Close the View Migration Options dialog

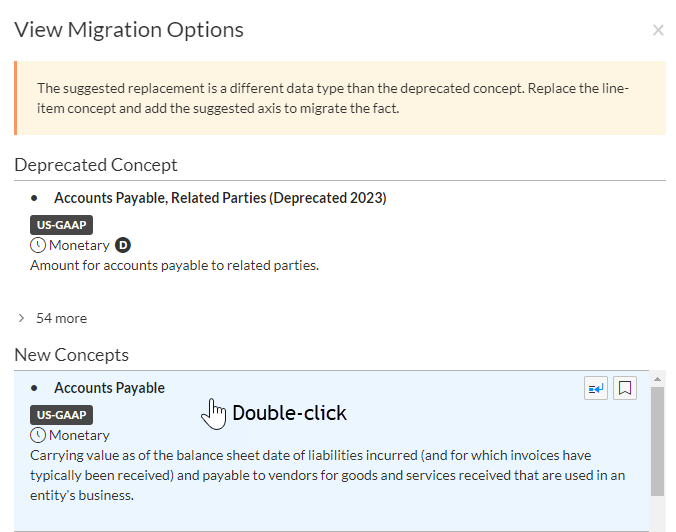[658, 30]
